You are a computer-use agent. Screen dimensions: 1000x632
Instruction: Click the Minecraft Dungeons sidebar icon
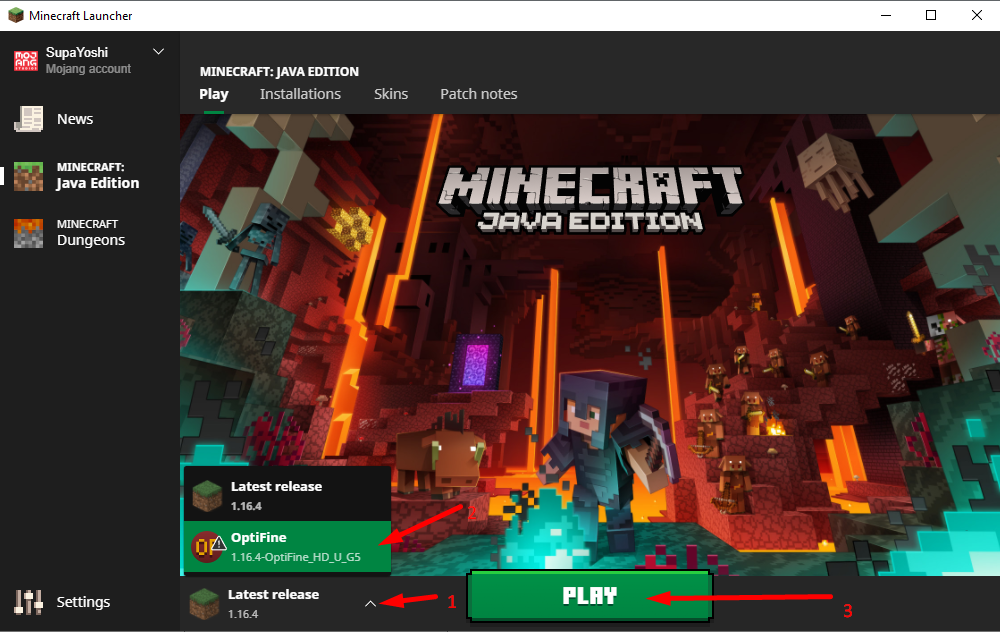click(x=29, y=233)
